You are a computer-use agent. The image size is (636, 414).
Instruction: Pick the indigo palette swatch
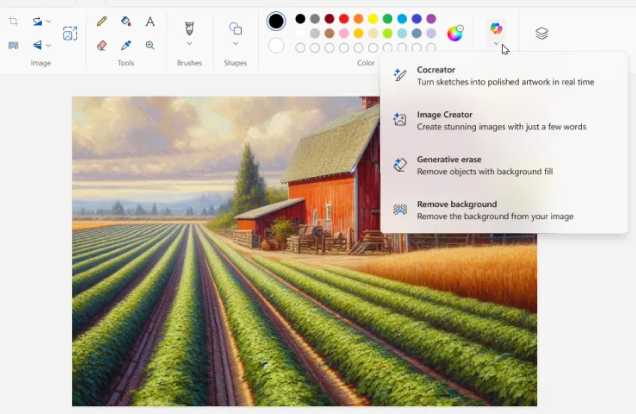click(417, 19)
